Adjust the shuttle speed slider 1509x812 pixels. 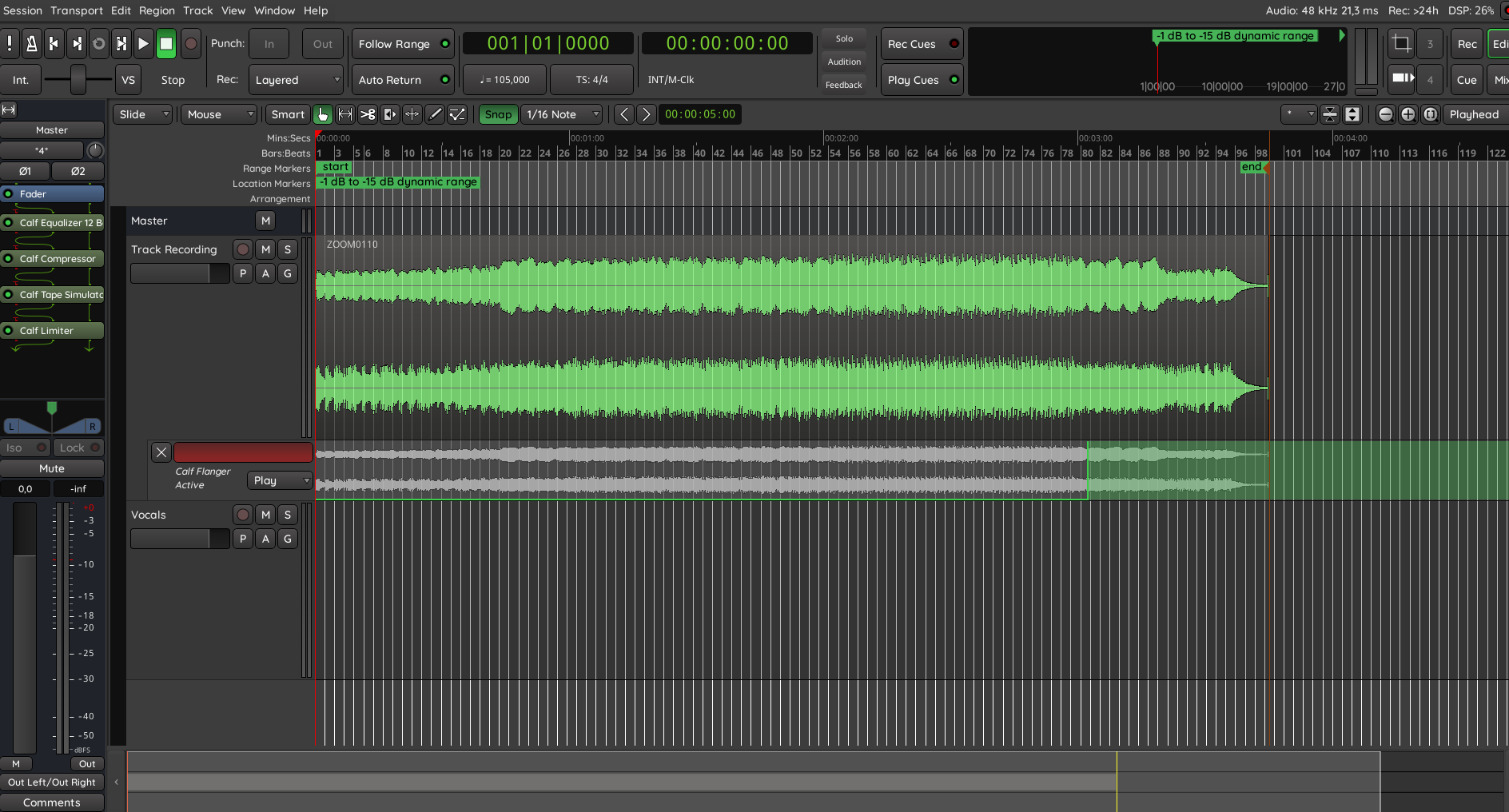(x=78, y=79)
